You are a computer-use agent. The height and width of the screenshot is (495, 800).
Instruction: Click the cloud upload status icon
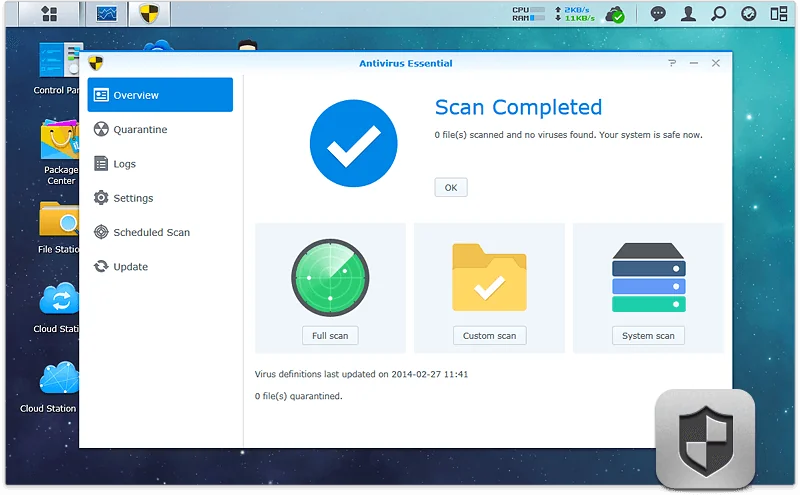pos(615,14)
